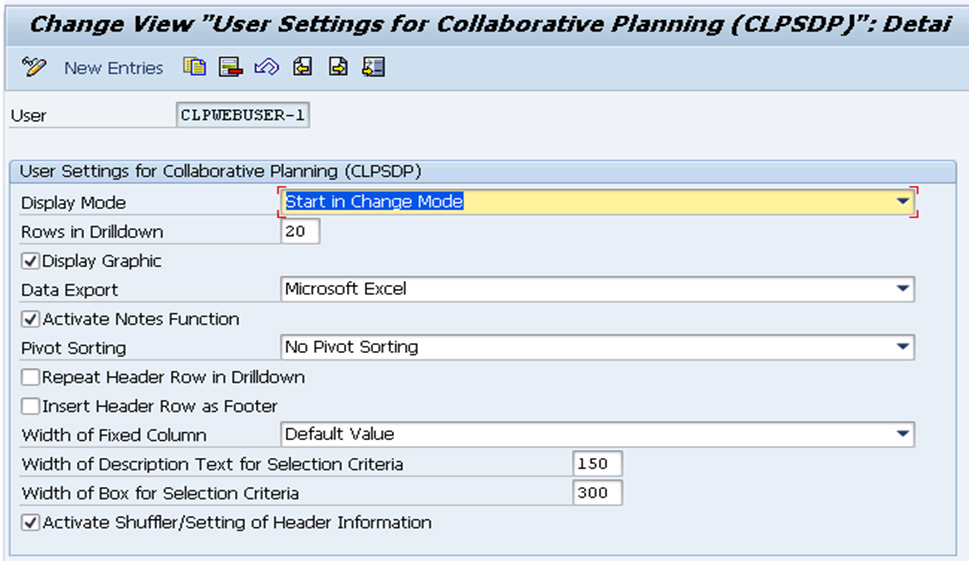Image resolution: width=969 pixels, height=561 pixels.
Task: Go to the previous entry icon
Action: coord(303,66)
